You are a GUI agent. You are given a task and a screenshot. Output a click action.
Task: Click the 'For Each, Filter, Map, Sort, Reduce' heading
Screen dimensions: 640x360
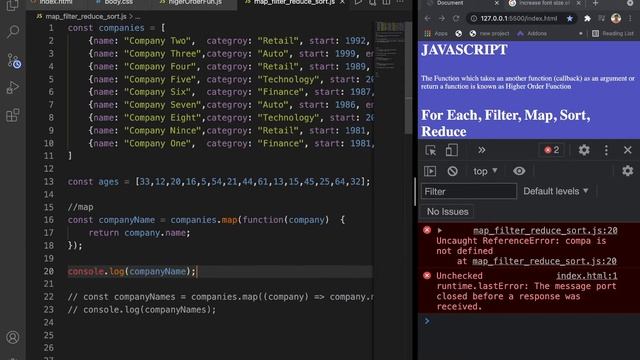coord(506,123)
